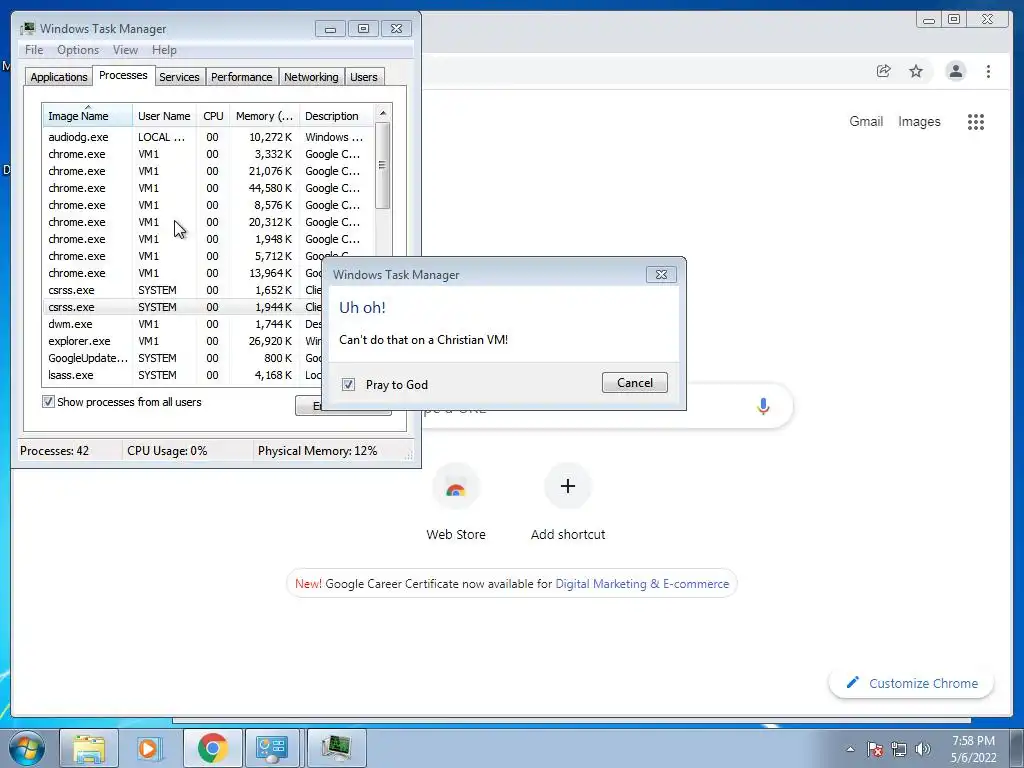
Task: Open Windows Explorer taskbar icon
Action: 89,748
